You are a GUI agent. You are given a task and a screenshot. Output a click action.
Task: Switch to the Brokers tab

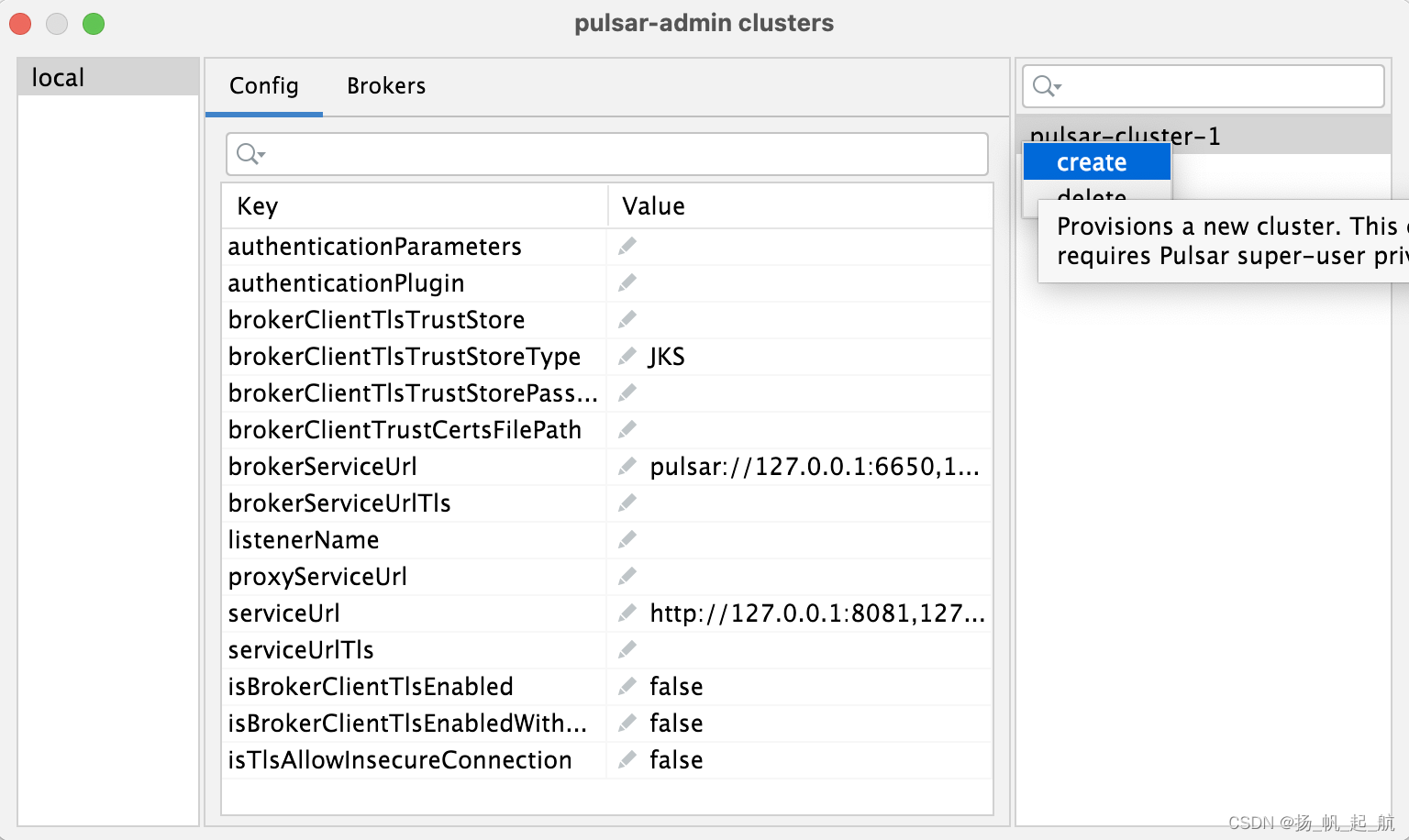point(385,85)
